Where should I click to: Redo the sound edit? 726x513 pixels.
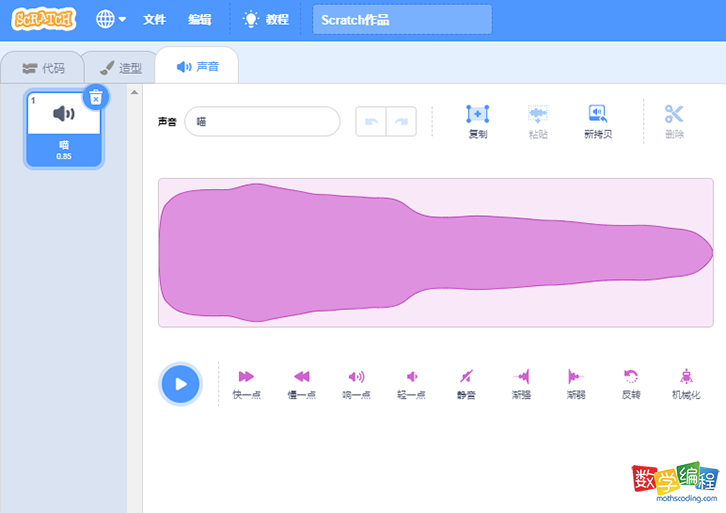(x=401, y=122)
